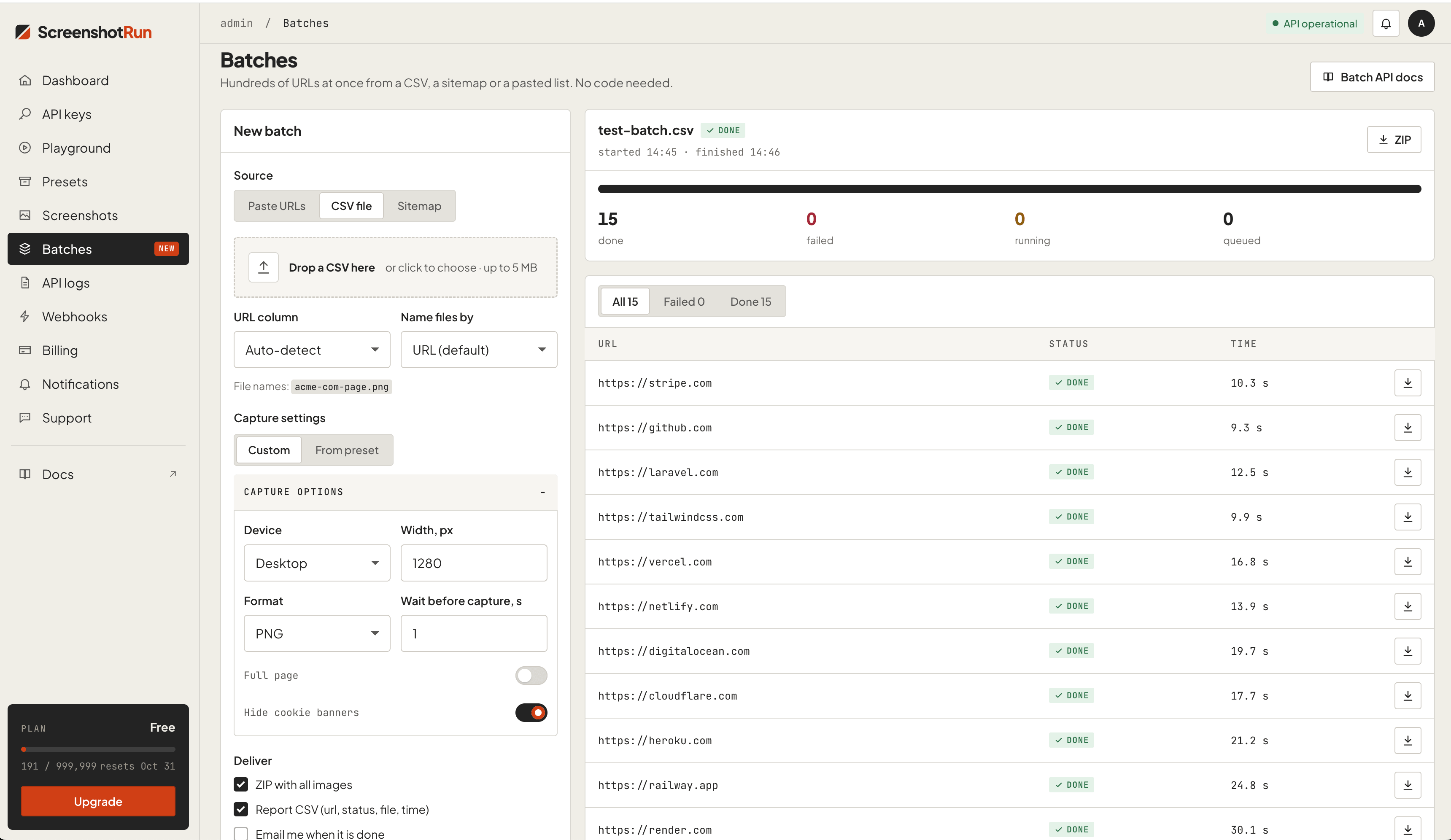Switch source to Paste URLs tab
Image resolution: width=1451 pixels, height=840 pixels.
[276, 206]
